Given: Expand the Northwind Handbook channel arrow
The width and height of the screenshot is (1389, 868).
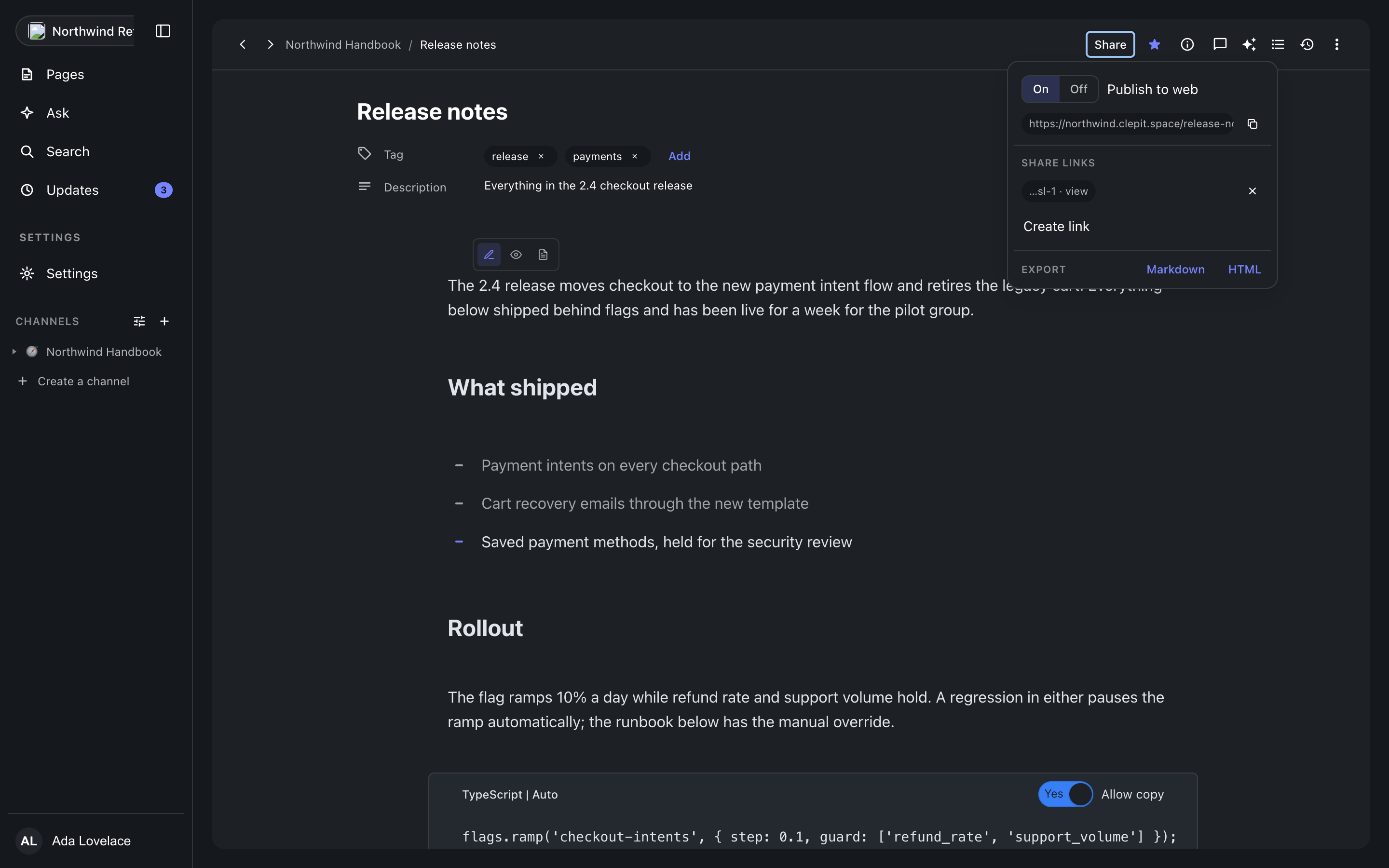Looking at the screenshot, I should (x=14, y=352).
